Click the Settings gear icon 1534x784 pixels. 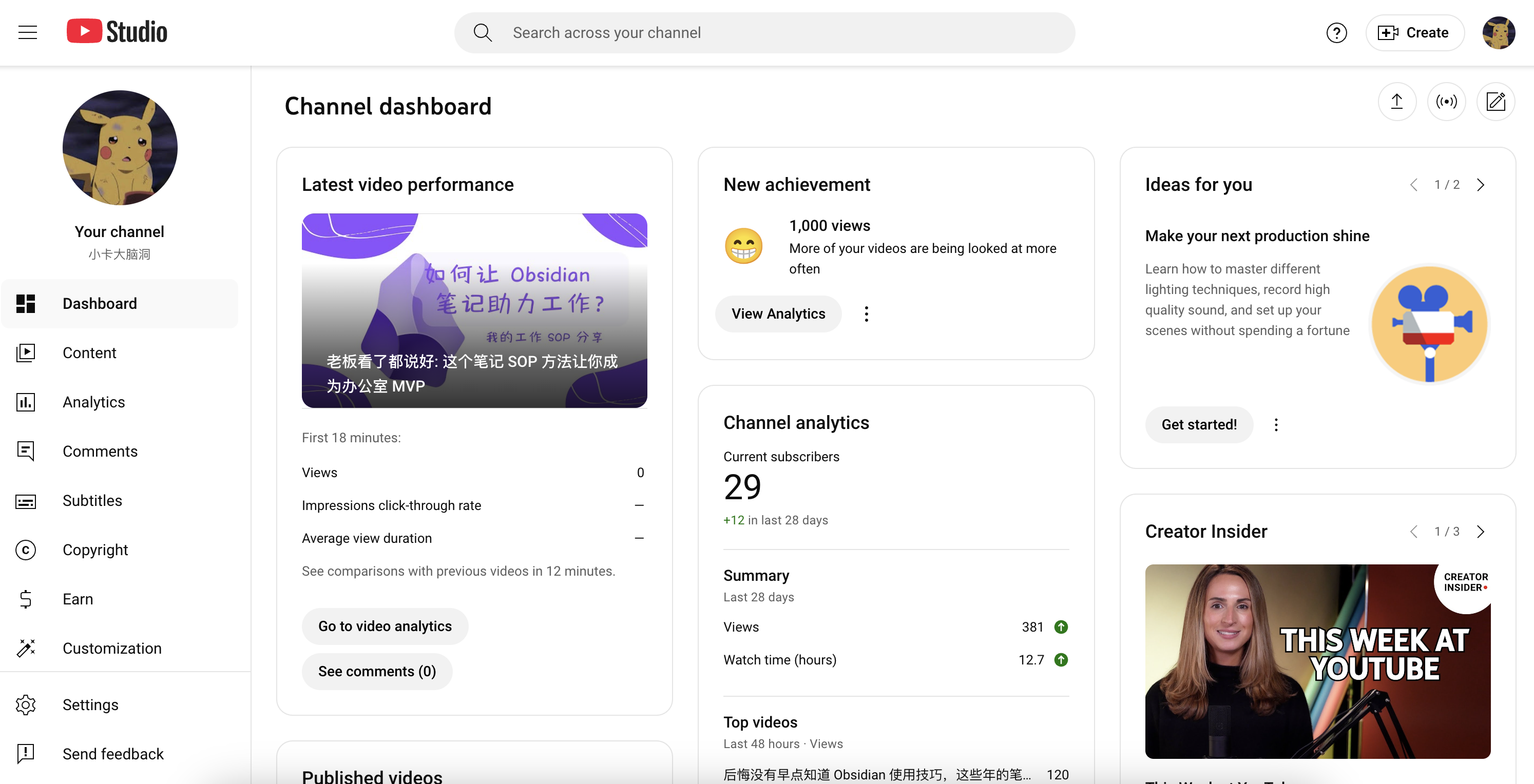point(26,705)
